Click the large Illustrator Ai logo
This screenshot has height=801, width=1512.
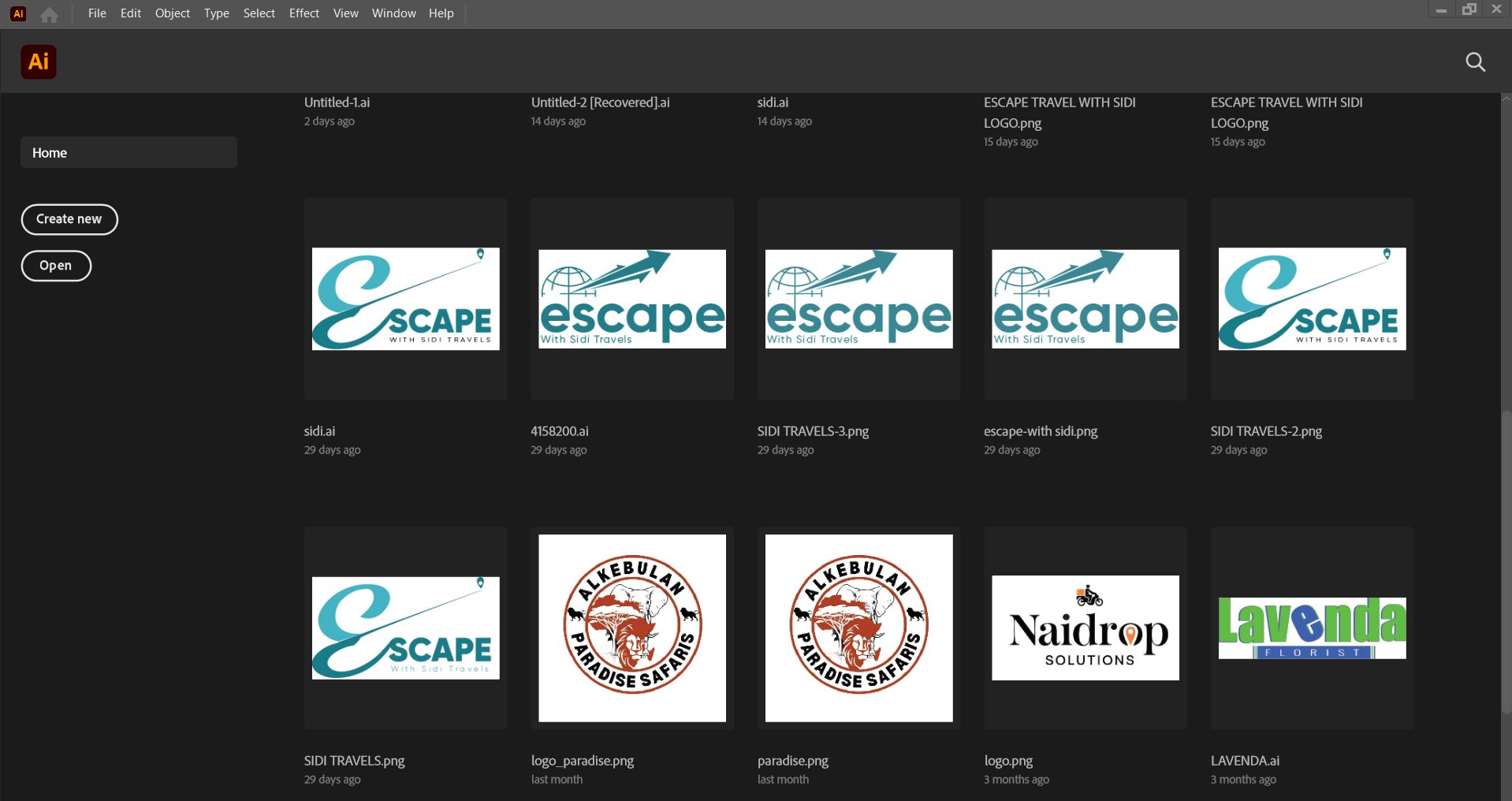[39, 61]
